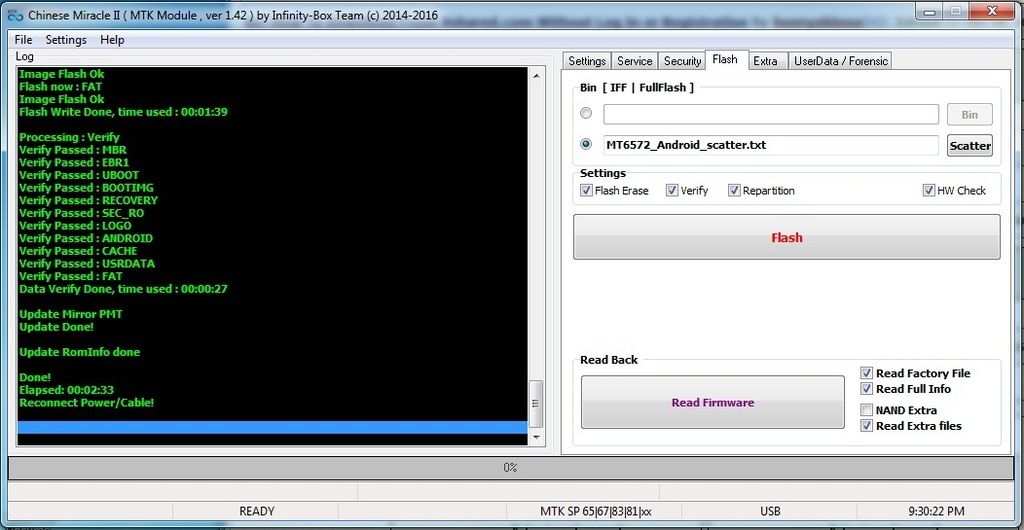Image resolution: width=1024 pixels, height=530 pixels.
Task: Toggle the HW Check checkbox
Action: pos(929,191)
